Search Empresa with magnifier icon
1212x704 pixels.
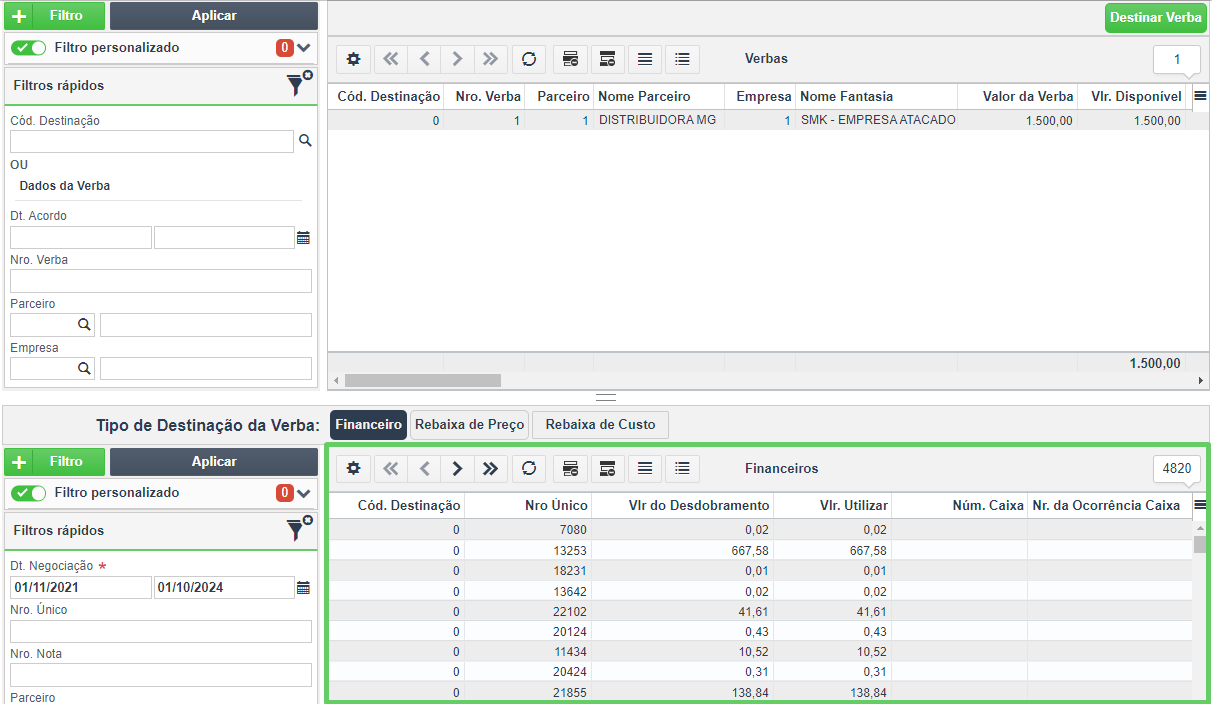tap(84, 369)
